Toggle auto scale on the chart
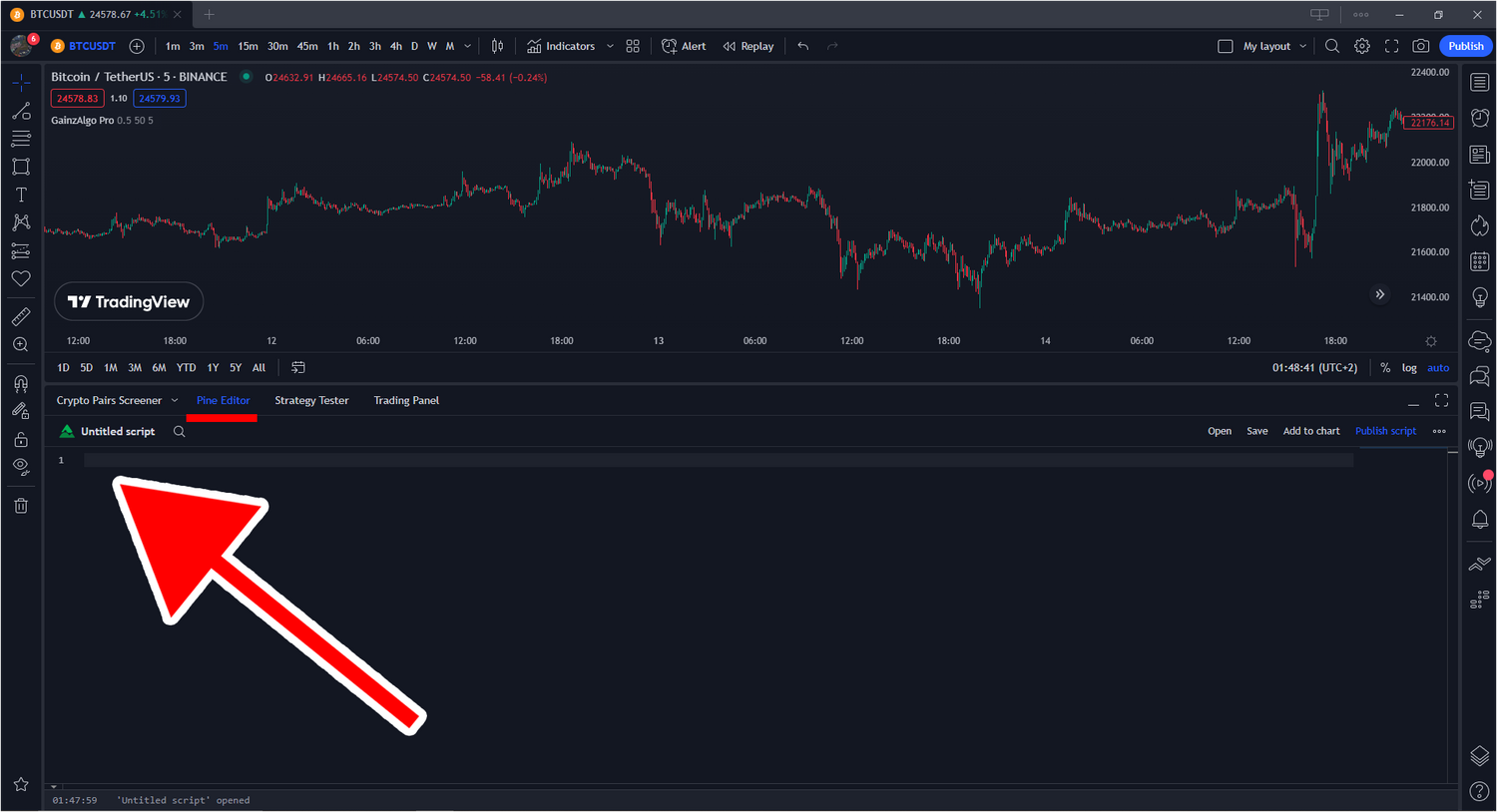Image resolution: width=1497 pixels, height=812 pixels. 1438,368
